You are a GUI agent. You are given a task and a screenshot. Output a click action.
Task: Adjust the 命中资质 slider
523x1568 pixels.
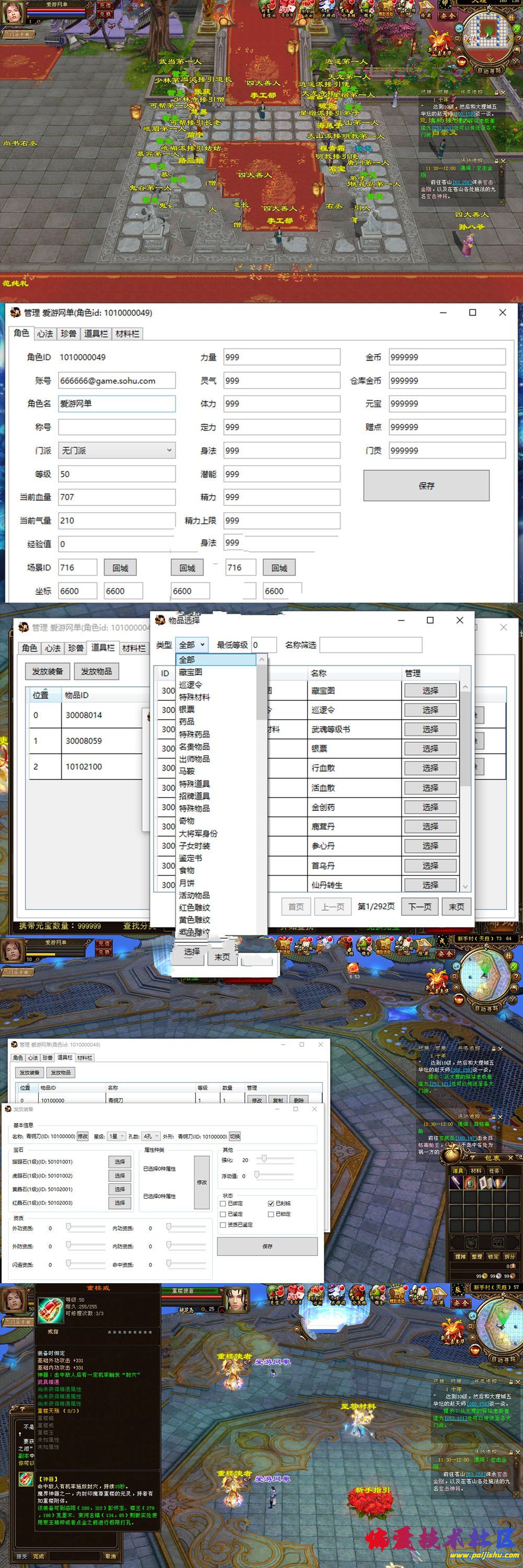coord(186,1264)
